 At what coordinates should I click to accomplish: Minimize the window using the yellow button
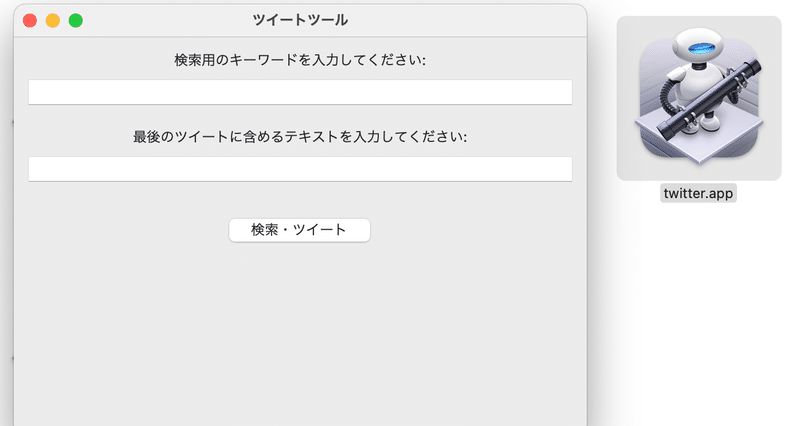click(53, 20)
